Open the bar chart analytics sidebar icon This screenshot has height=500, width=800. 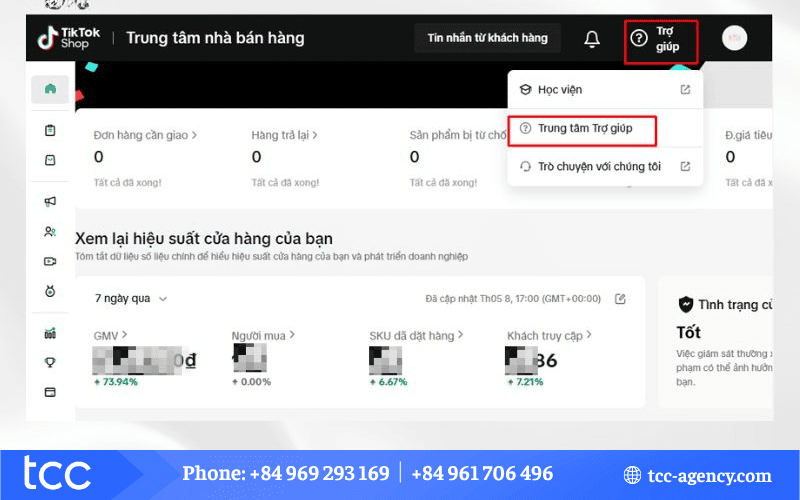coord(50,333)
